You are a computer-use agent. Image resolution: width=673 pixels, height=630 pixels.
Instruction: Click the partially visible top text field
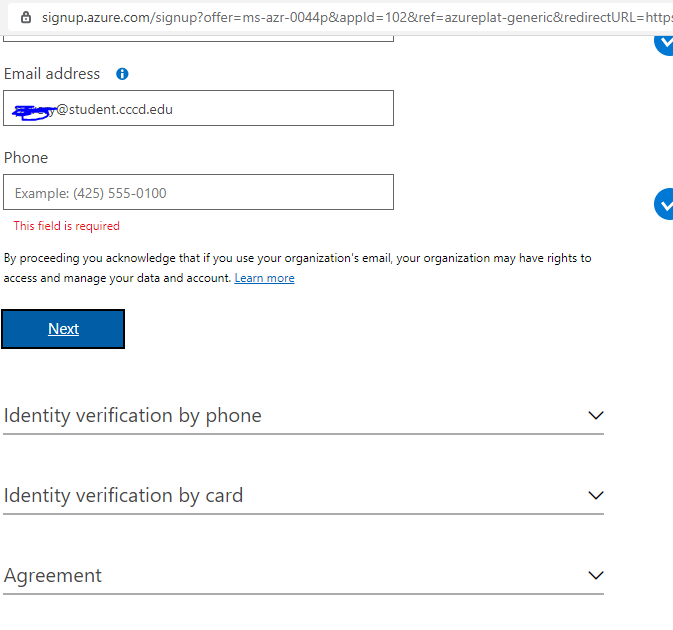pyautogui.click(x=198, y=36)
